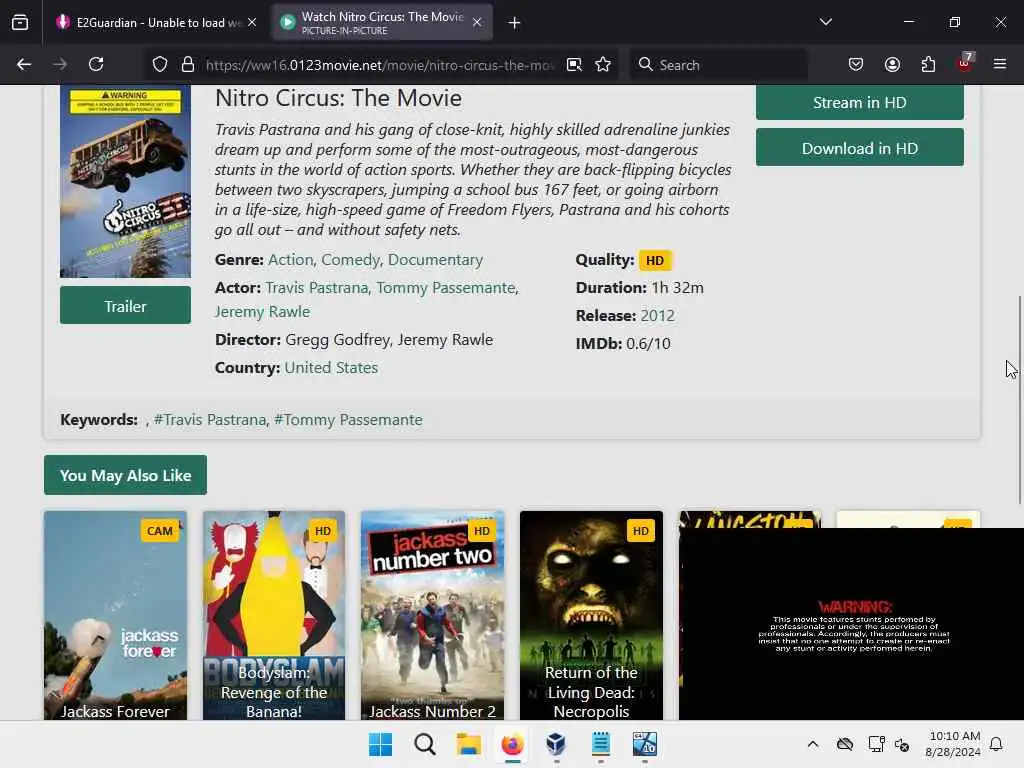Select the Nitro Circus movie tab
This screenshot has width=1024, height=768.
pyautogui.click(x=382, y=22)
